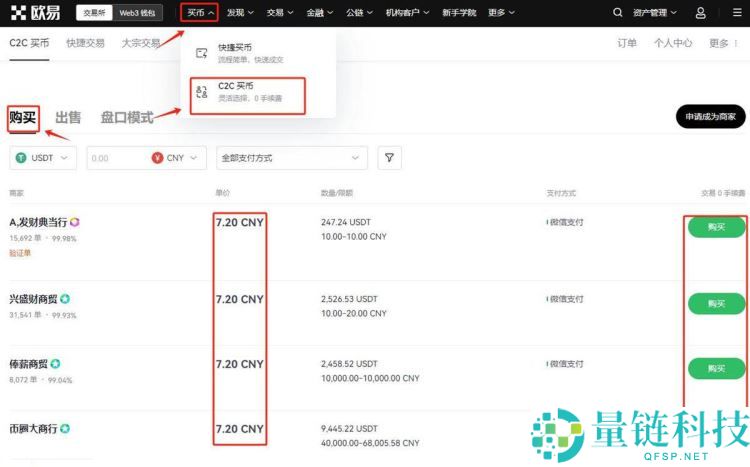Select the 盘口模式 tab
Screen dimensions: 750x467
click(127, 117)
